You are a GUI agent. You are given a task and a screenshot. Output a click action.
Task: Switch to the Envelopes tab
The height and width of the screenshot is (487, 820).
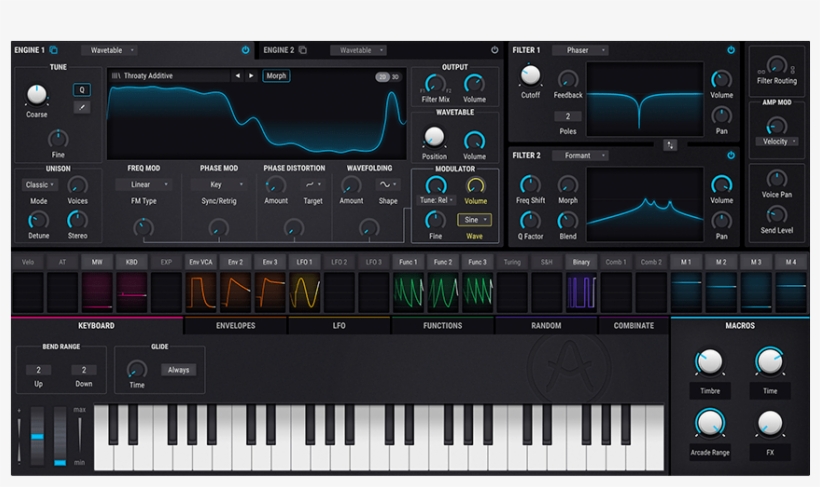tap(235, 326)
